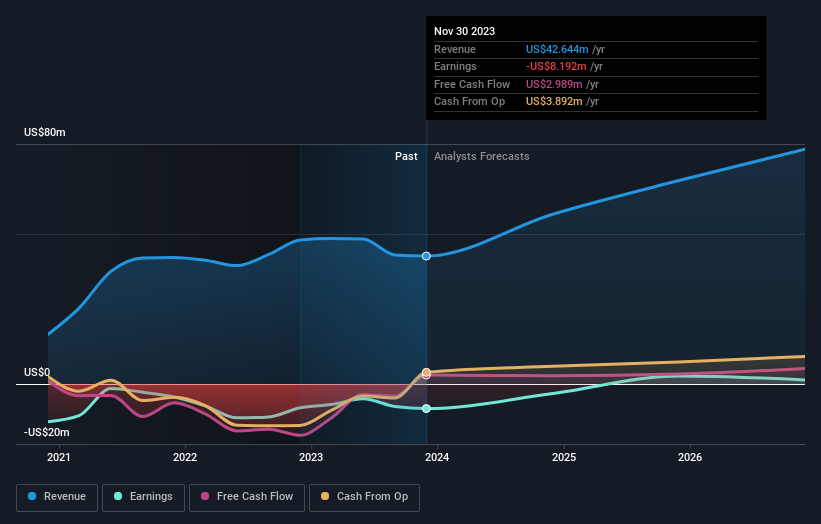Viewport: 821px width, 524px height.
Task: Toggle the Free Cash Flow legend button
Action: tap(247, 497)
